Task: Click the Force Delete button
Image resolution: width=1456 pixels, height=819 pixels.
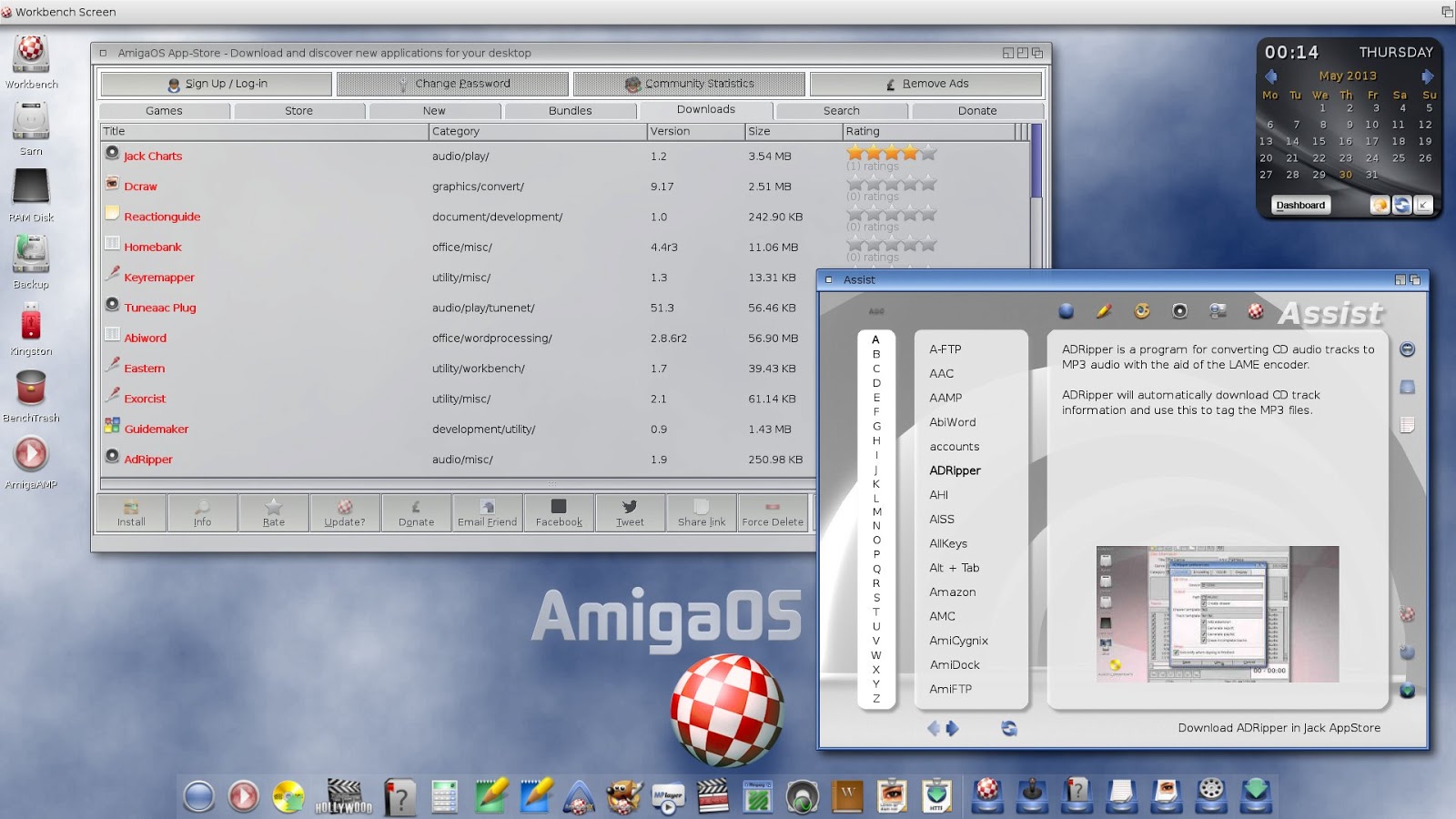Action: point(773,512)
